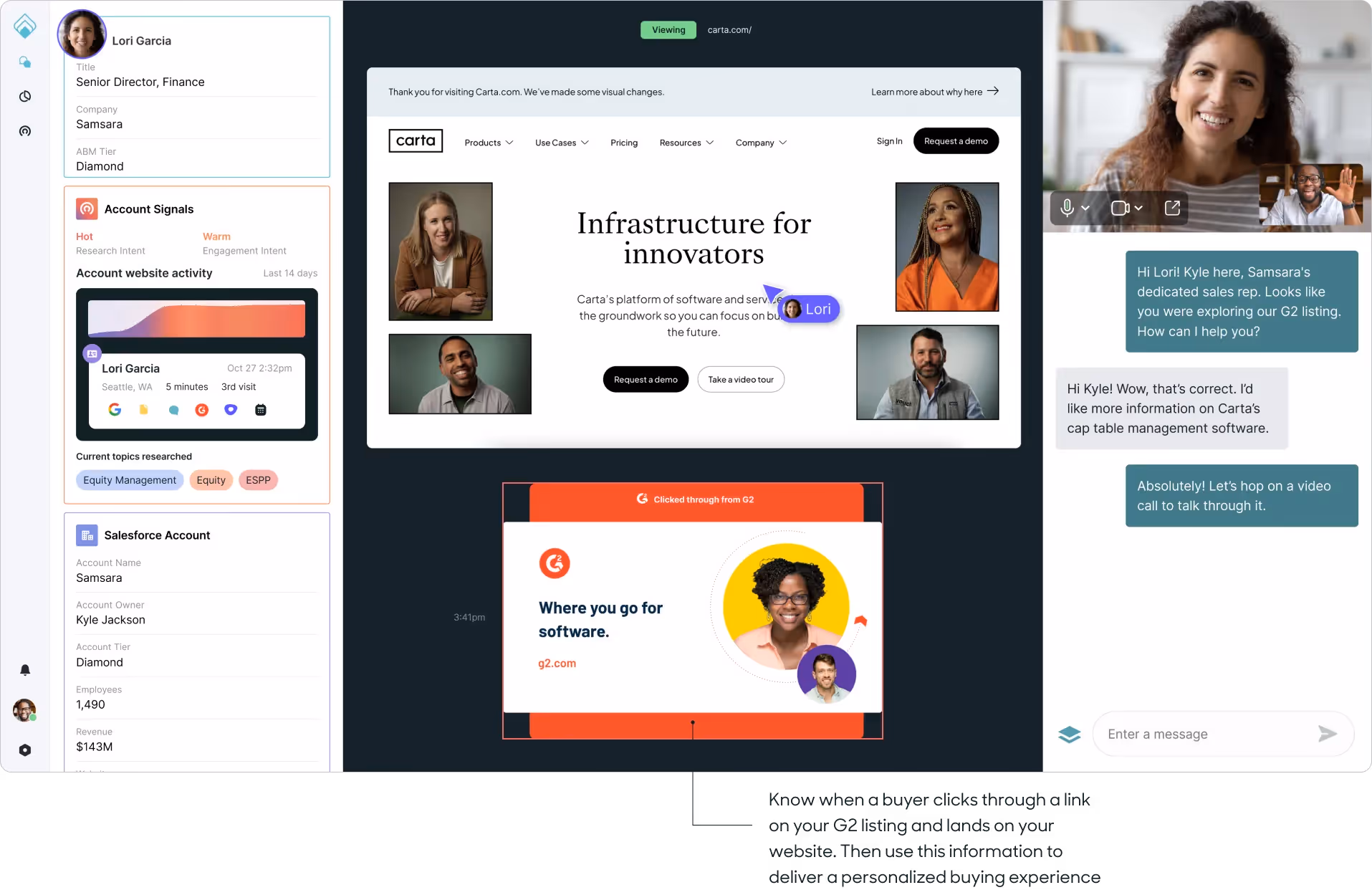Click the G2 logo on the g2.com card
This screenshot has height=890, width=1372.
(555, 563)
